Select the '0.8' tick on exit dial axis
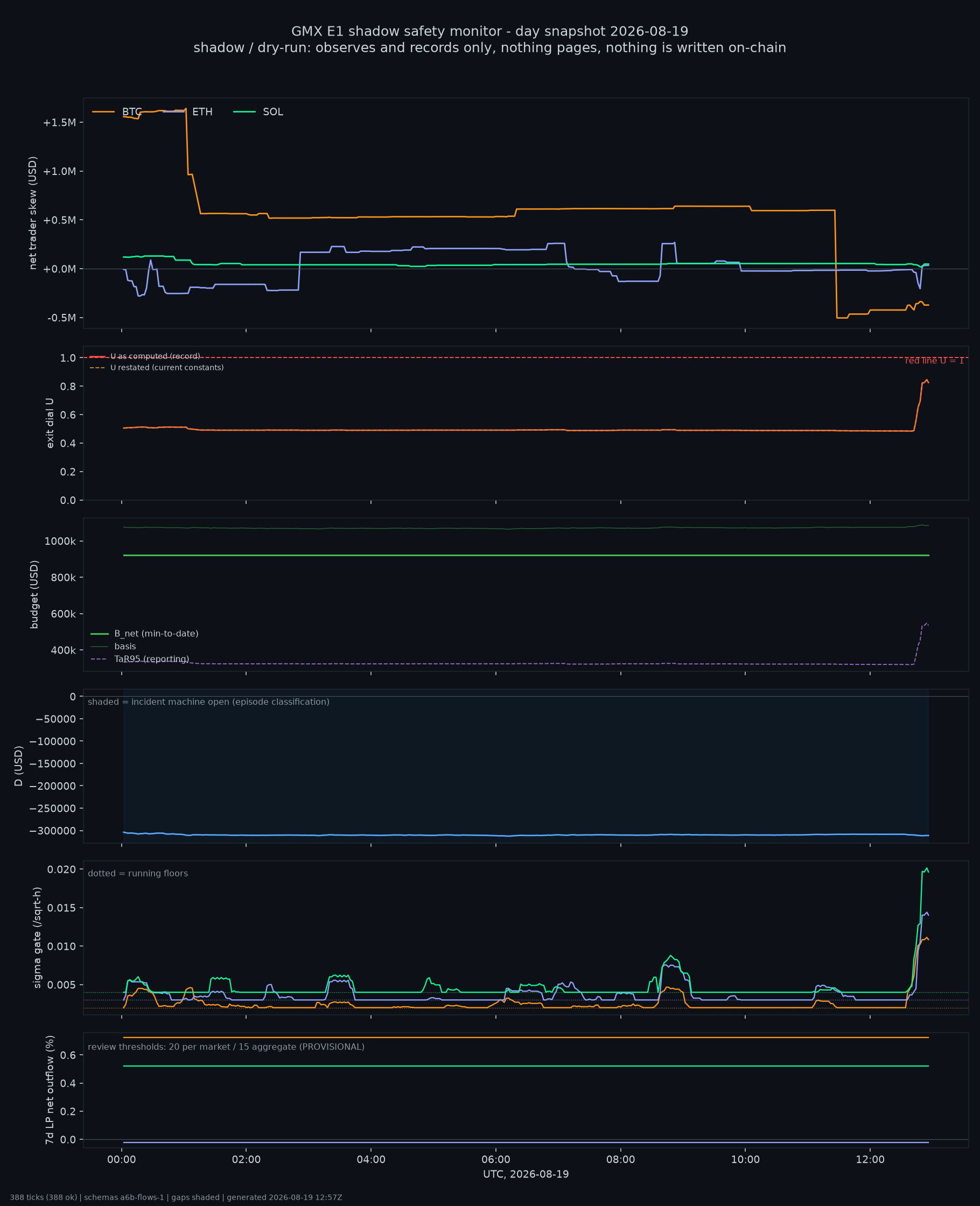This screenshot has height=1206, width=980. (x=68, y=387)
